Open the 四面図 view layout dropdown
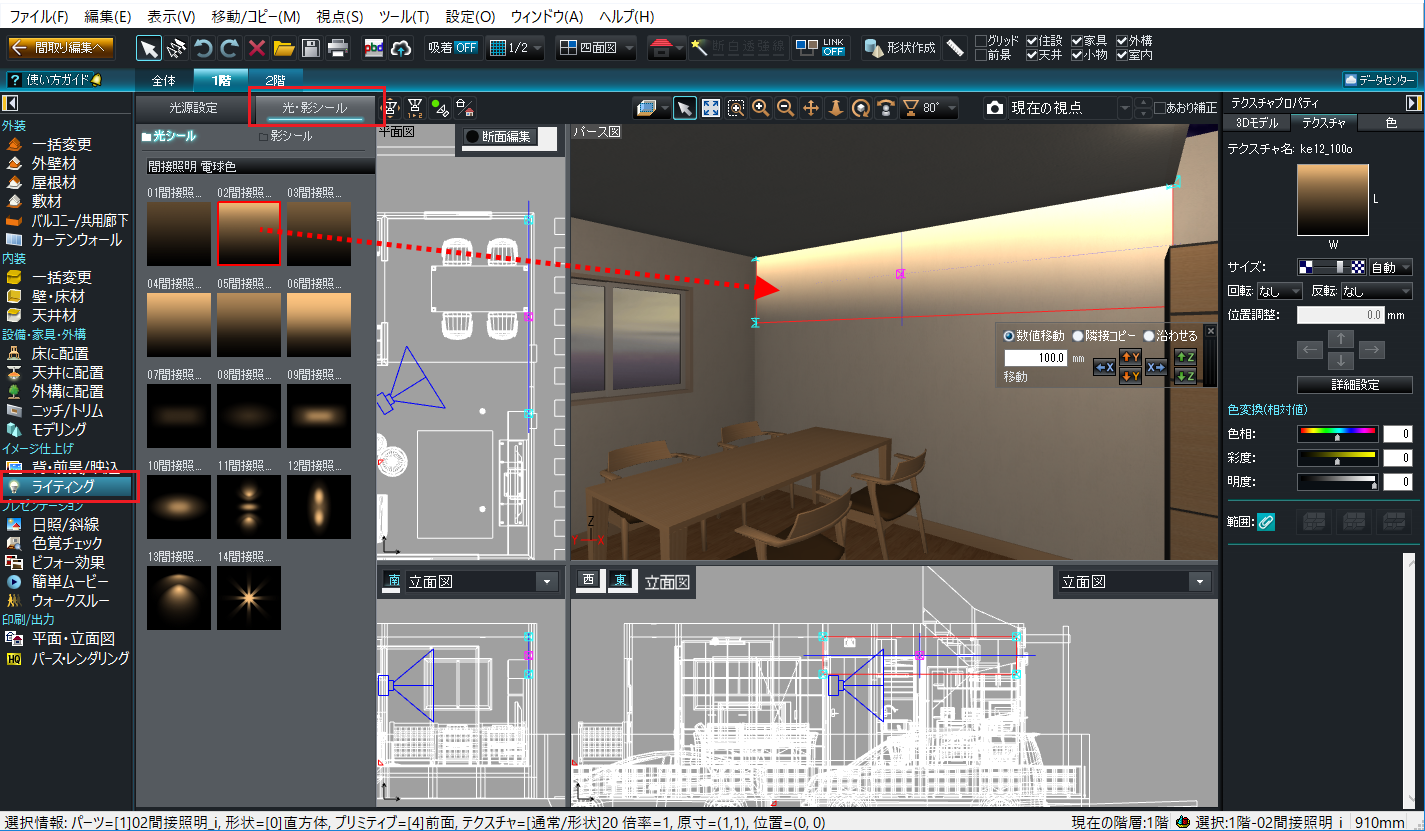Image resolution: width=1425 pixels, height=831 pixels. [x=596, y=48]
